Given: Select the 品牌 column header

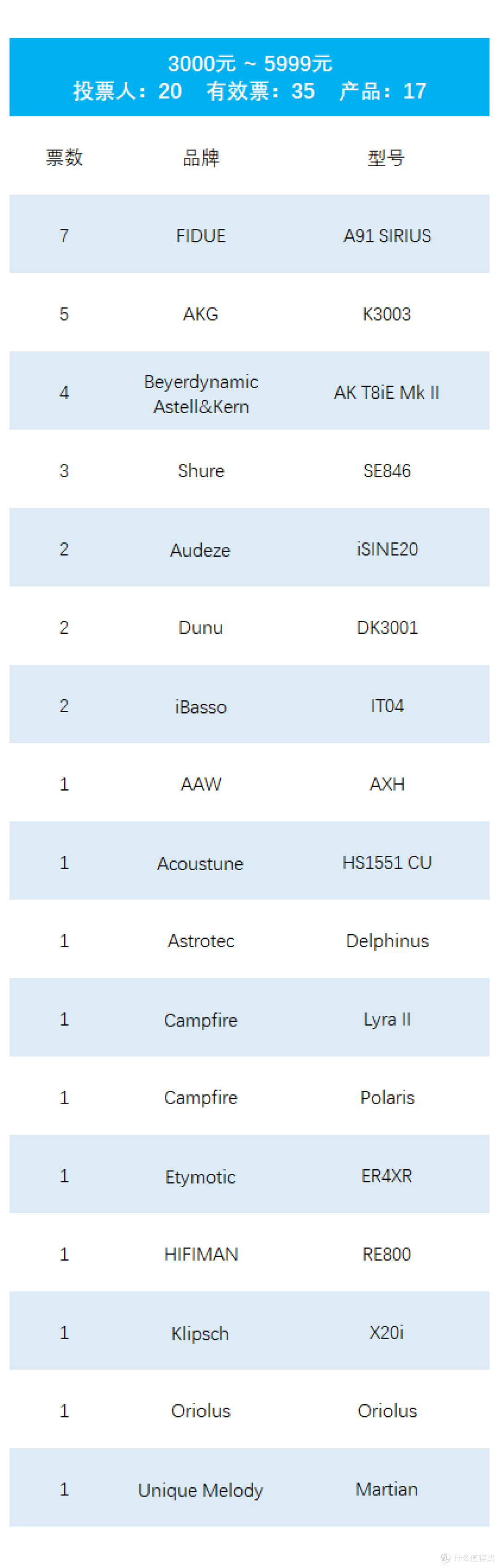Looking at the screenshot, I should click(x=201, y=158).
